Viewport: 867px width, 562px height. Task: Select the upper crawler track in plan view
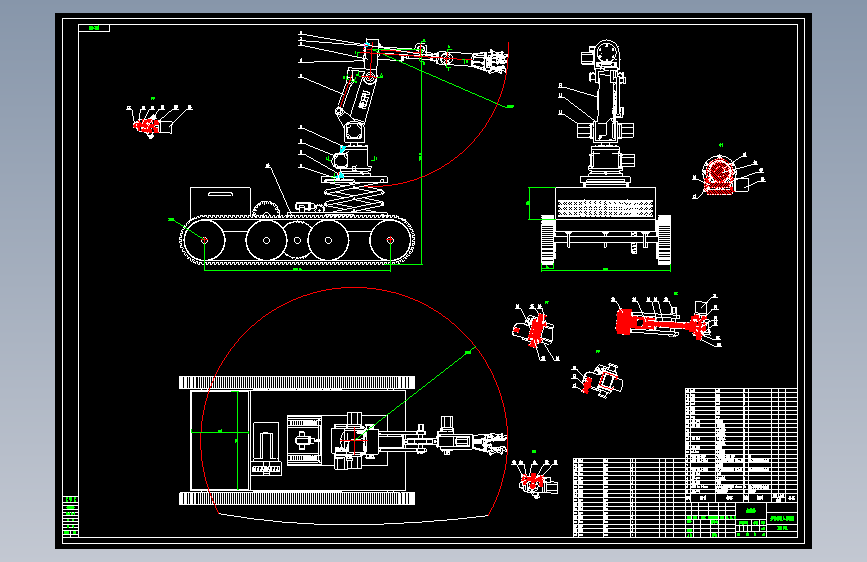296,382
